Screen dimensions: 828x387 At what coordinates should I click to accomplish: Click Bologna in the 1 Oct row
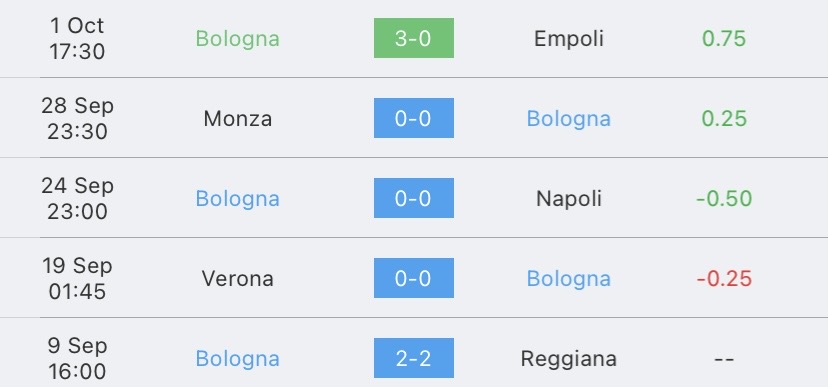(x=238, y=39)
